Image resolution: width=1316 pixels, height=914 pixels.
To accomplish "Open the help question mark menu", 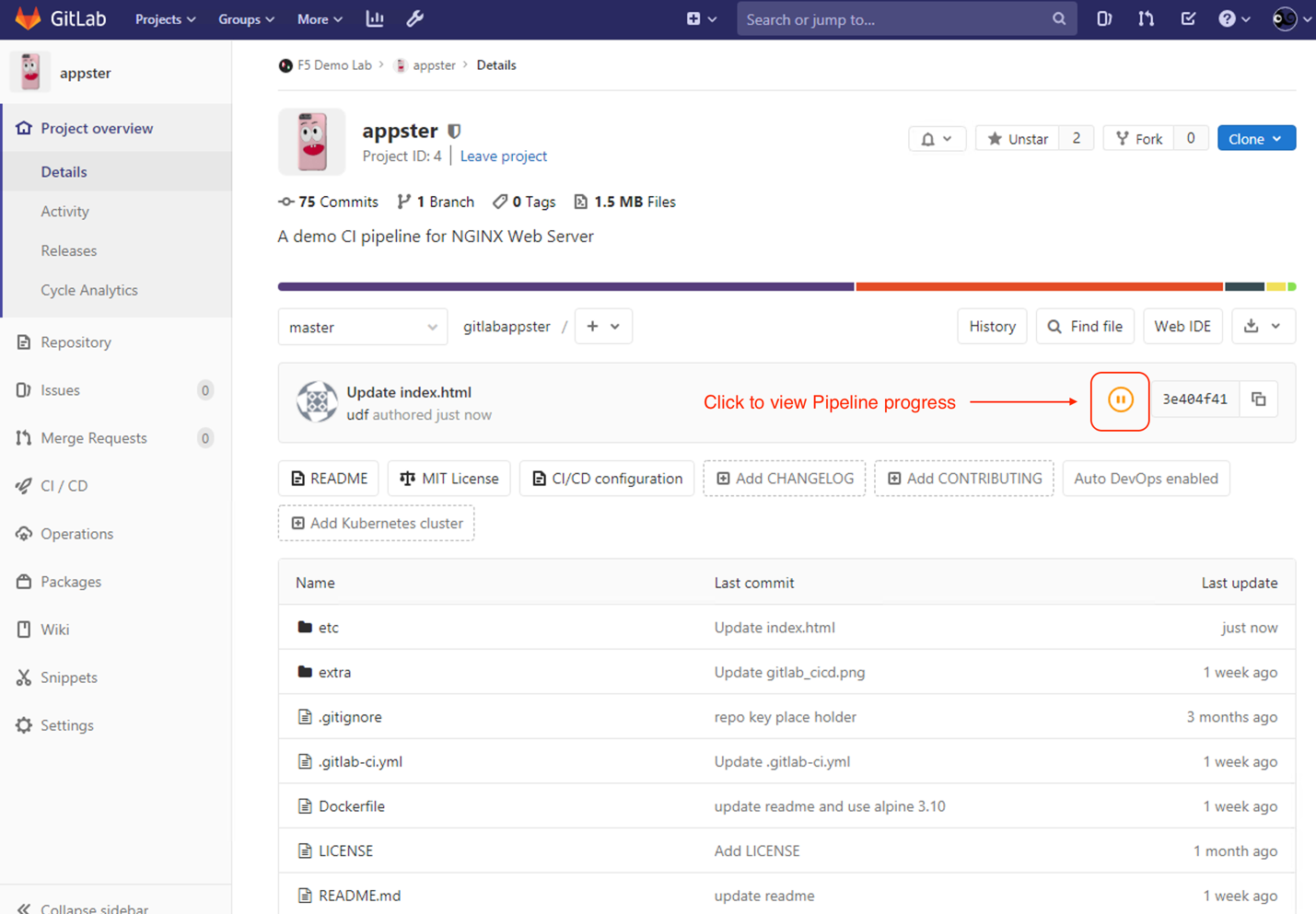I will click(x=1234, y=18).
